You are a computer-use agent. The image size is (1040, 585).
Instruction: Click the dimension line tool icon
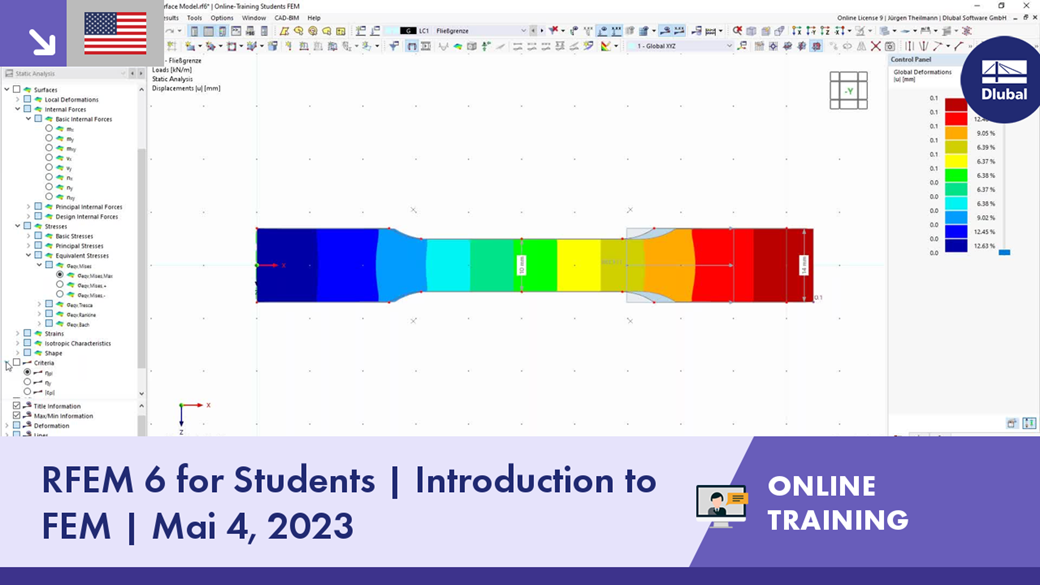(710, 31)
